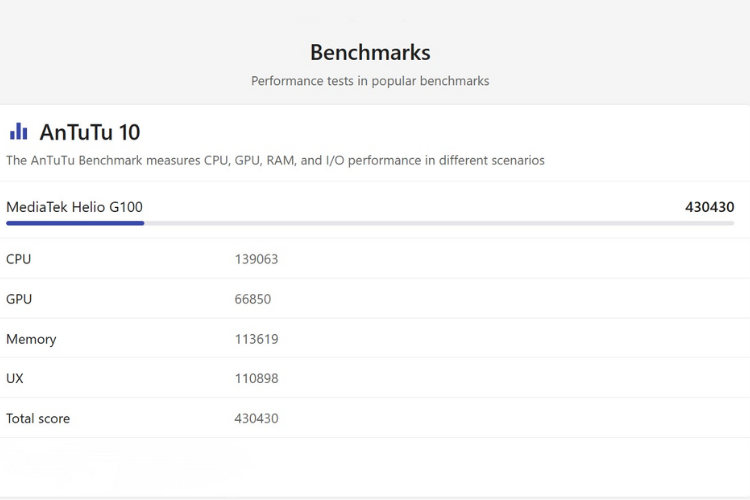This screenshot has width=750, height=500.
Task: Click the Total score value in table
Action: point(256,419)
